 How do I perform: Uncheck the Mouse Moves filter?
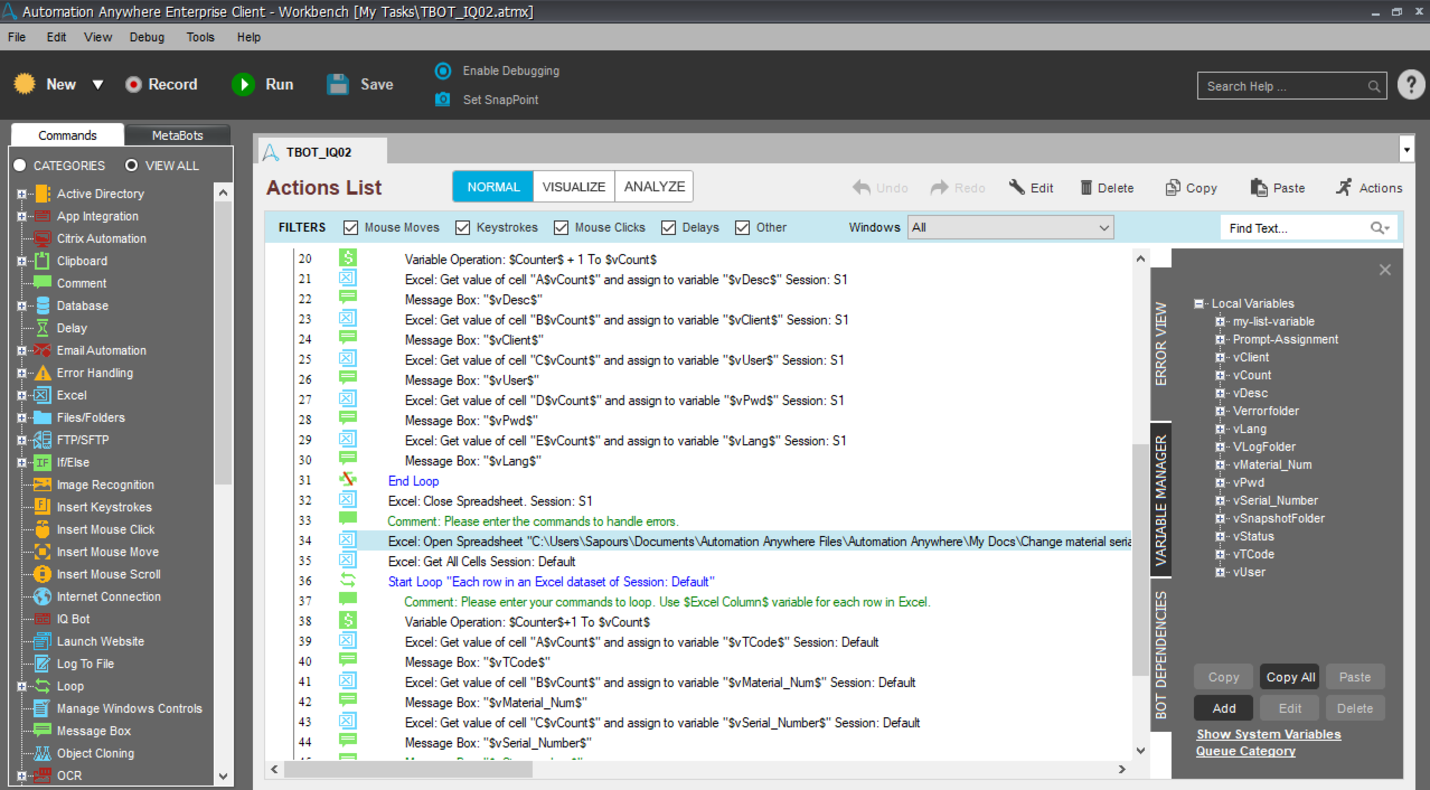[x=351, y=228]
